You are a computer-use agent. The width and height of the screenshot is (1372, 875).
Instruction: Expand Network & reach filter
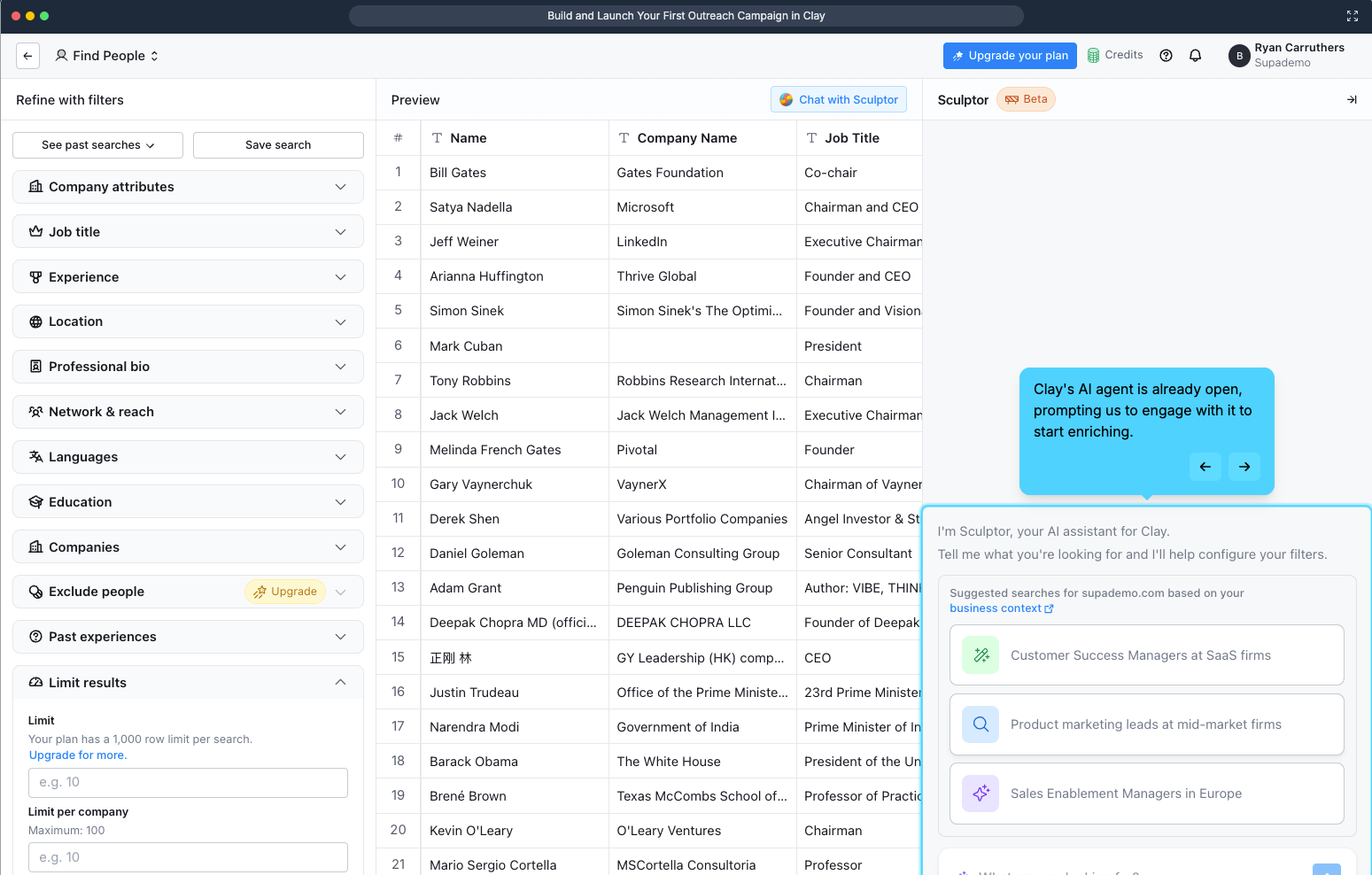coord(188,412)
